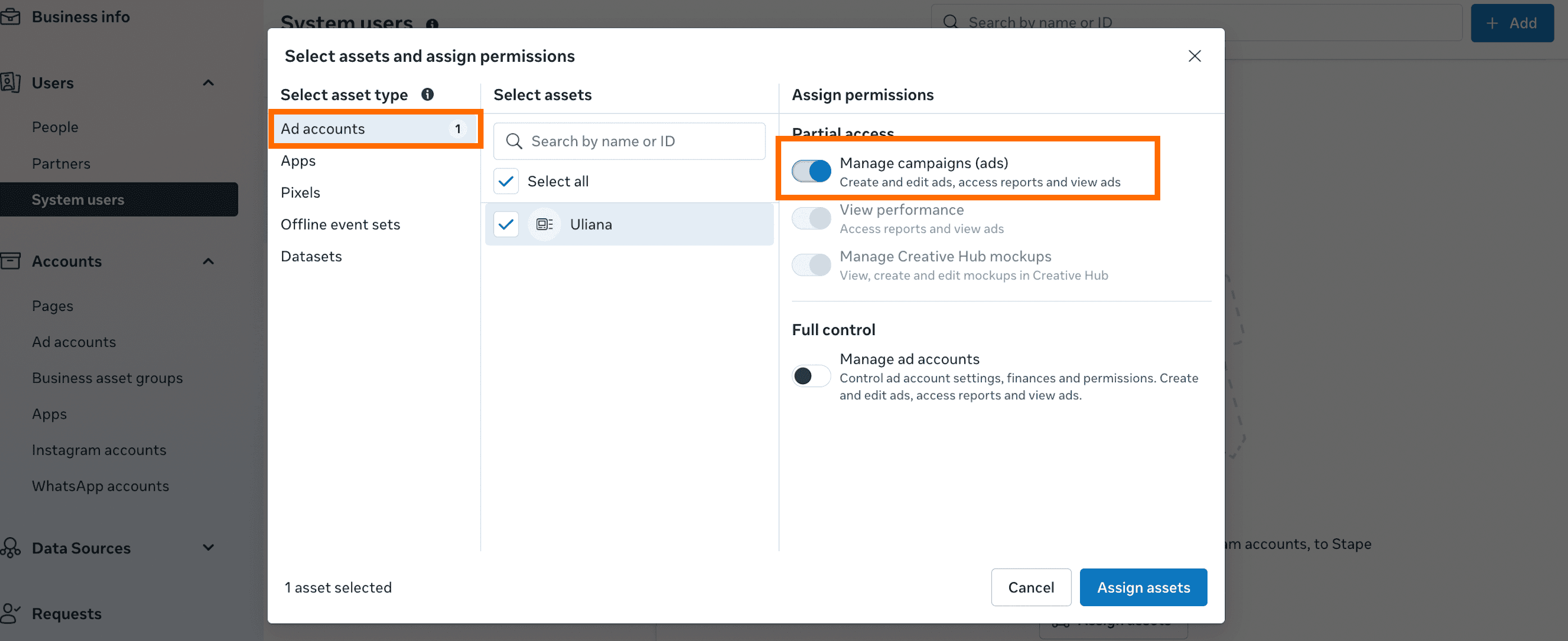Disable the Manage campaigns (ads) toggle
Screen dimensions: 1568x641
[x=811, y=172]
